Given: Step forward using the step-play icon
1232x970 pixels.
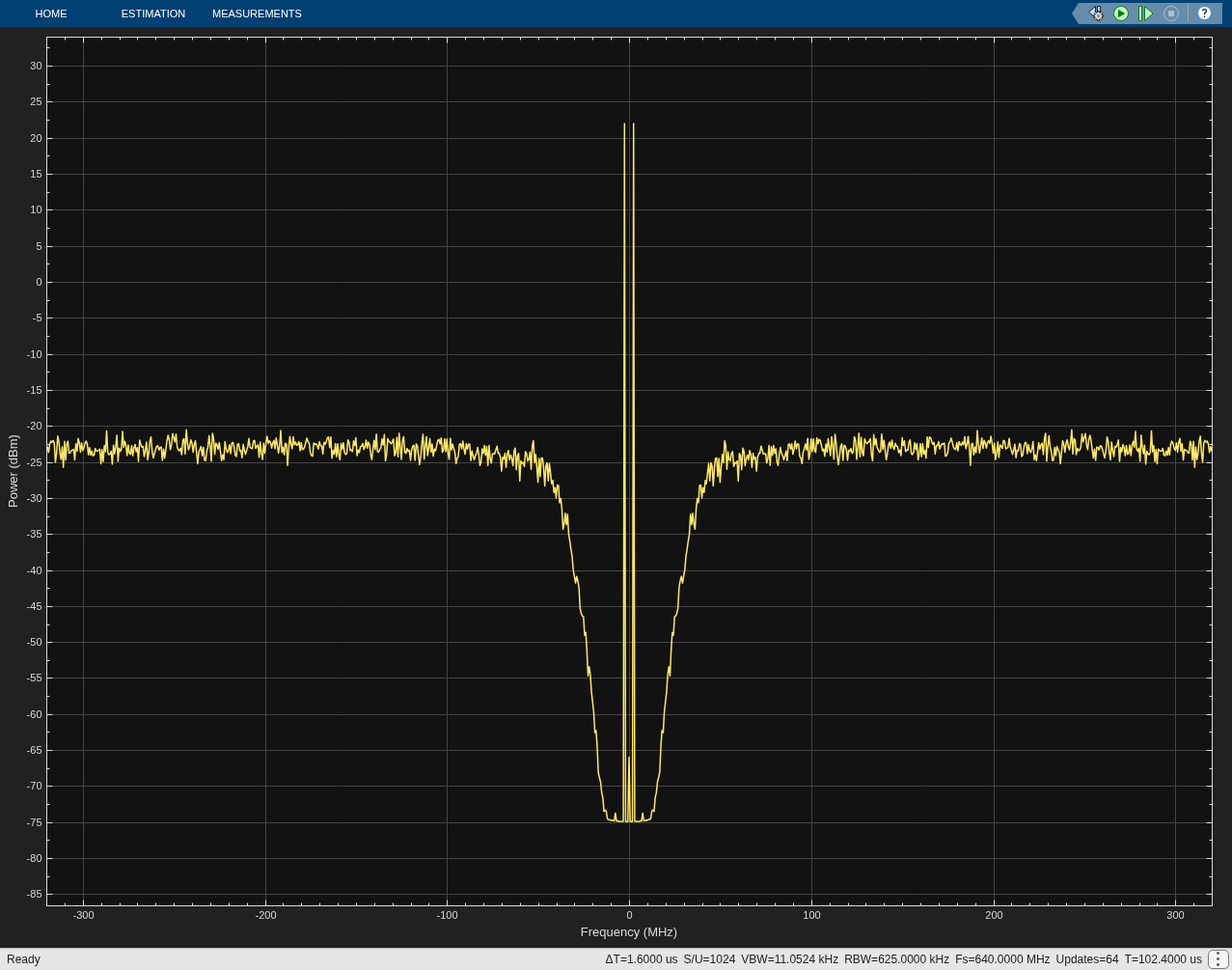Looking at the screenshot, I should click(1145, 14).
